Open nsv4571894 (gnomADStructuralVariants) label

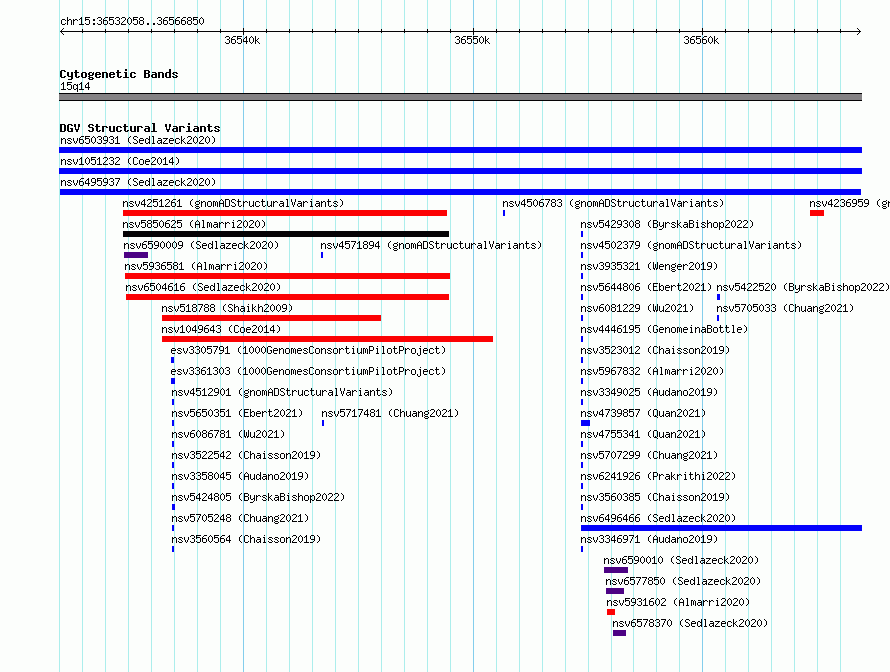(431, 245)
